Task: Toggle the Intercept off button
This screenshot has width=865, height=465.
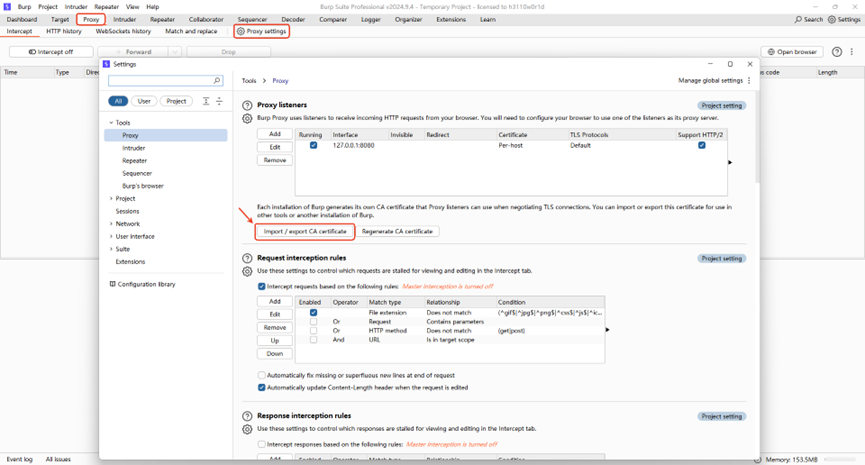Action: [x=51, y=52]
